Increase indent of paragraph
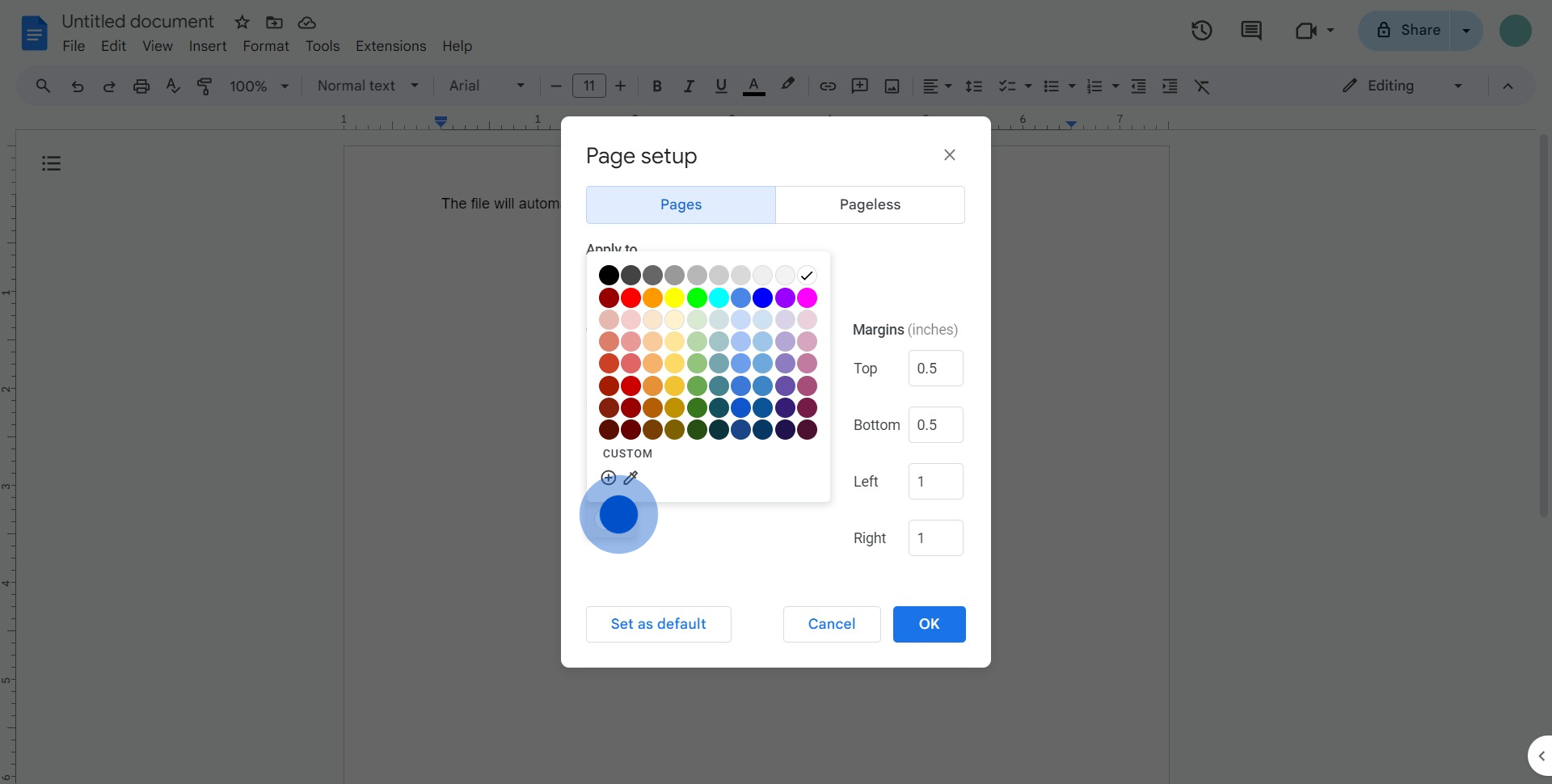1552x784 pixels. (1170, 86)
